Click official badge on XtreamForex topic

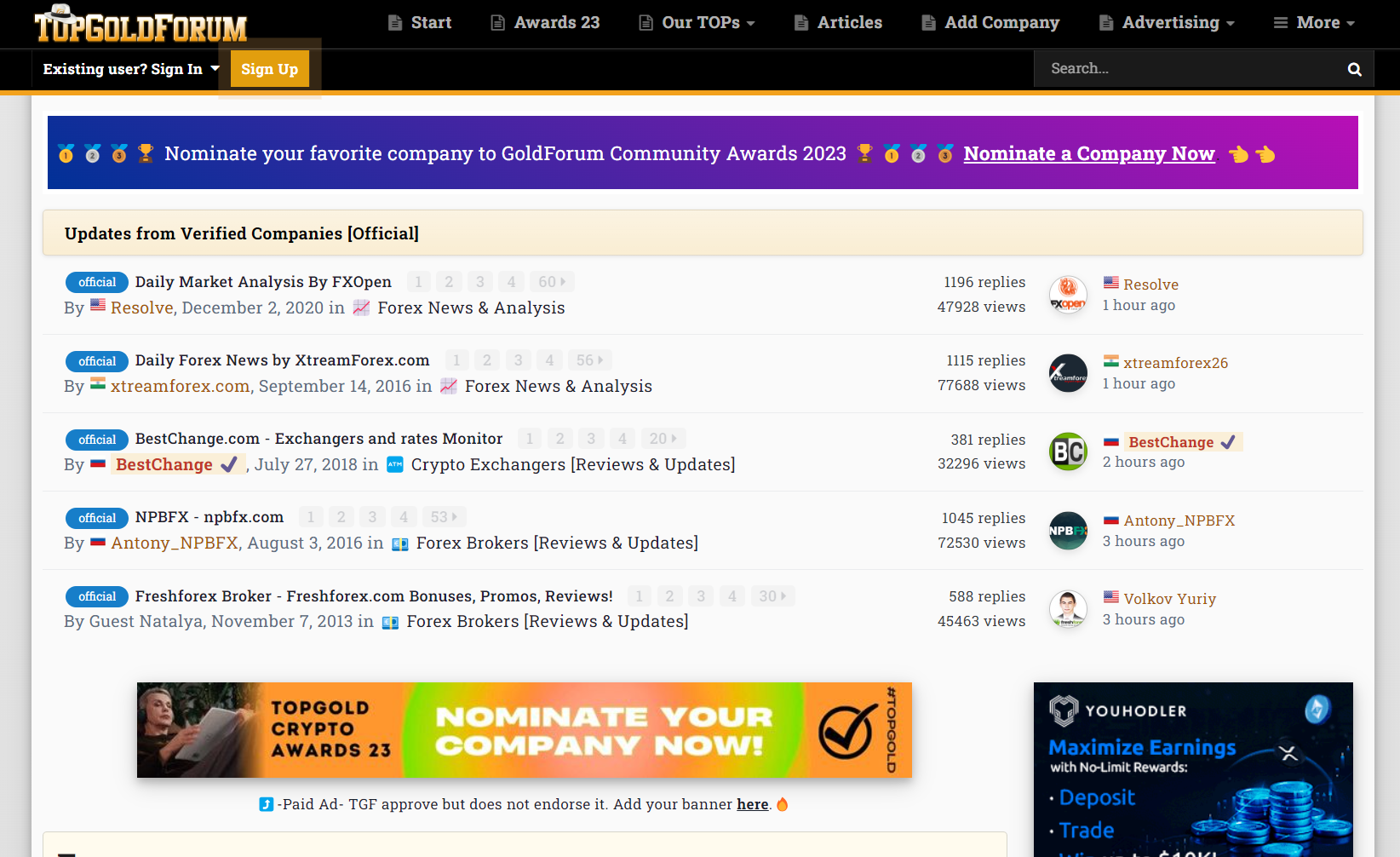pos(97,361)
